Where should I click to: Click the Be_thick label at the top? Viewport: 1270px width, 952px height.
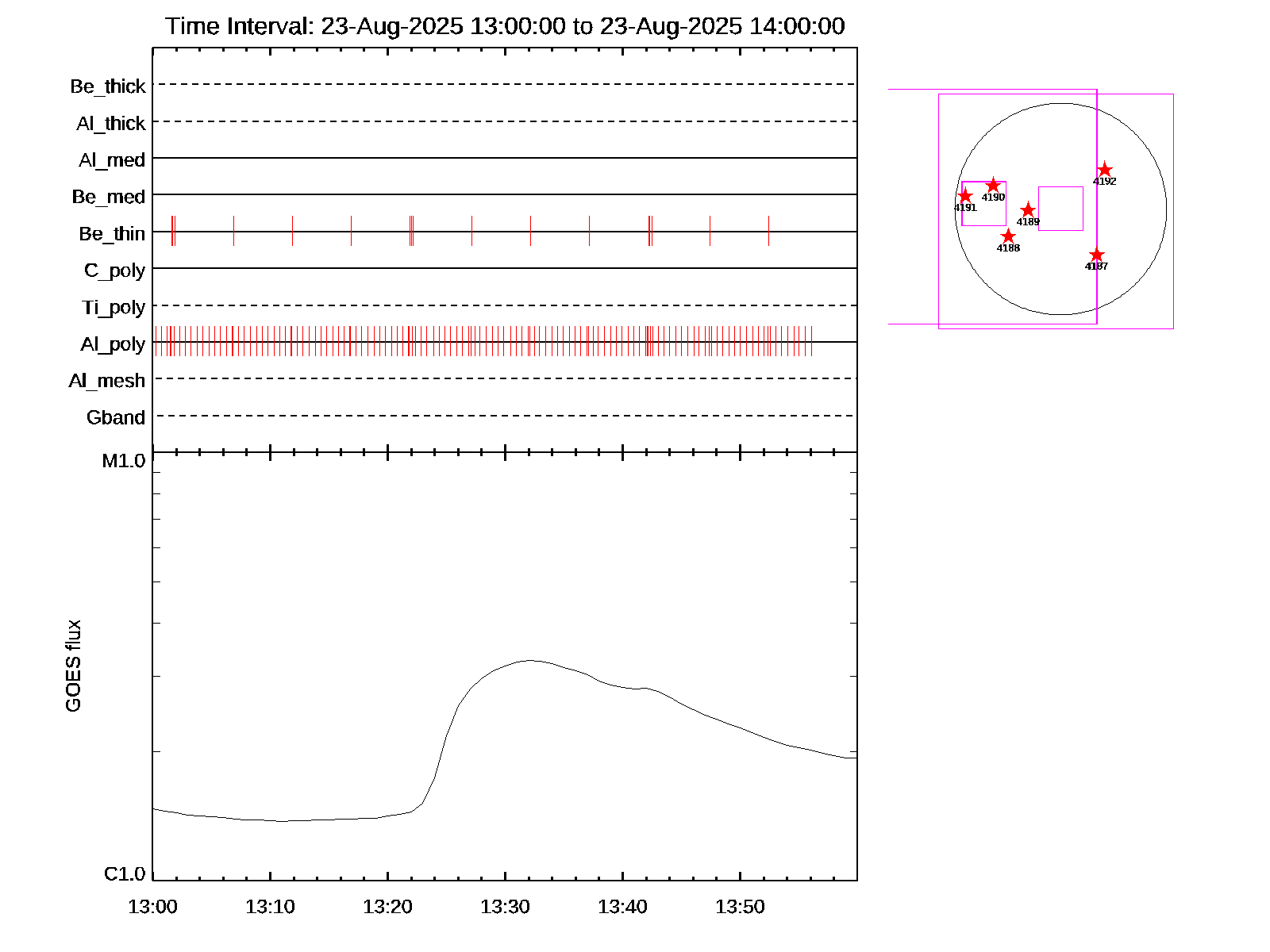pyautogui.click(x=108, y=86)
